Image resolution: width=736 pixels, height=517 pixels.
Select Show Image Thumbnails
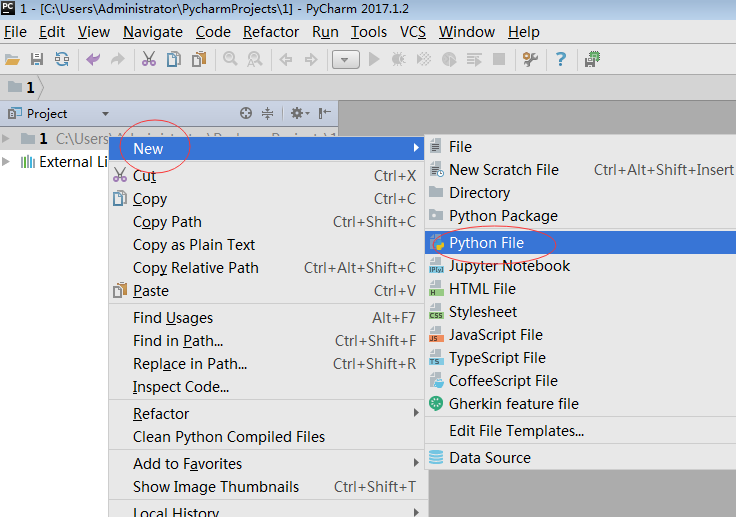coord(267,487)
